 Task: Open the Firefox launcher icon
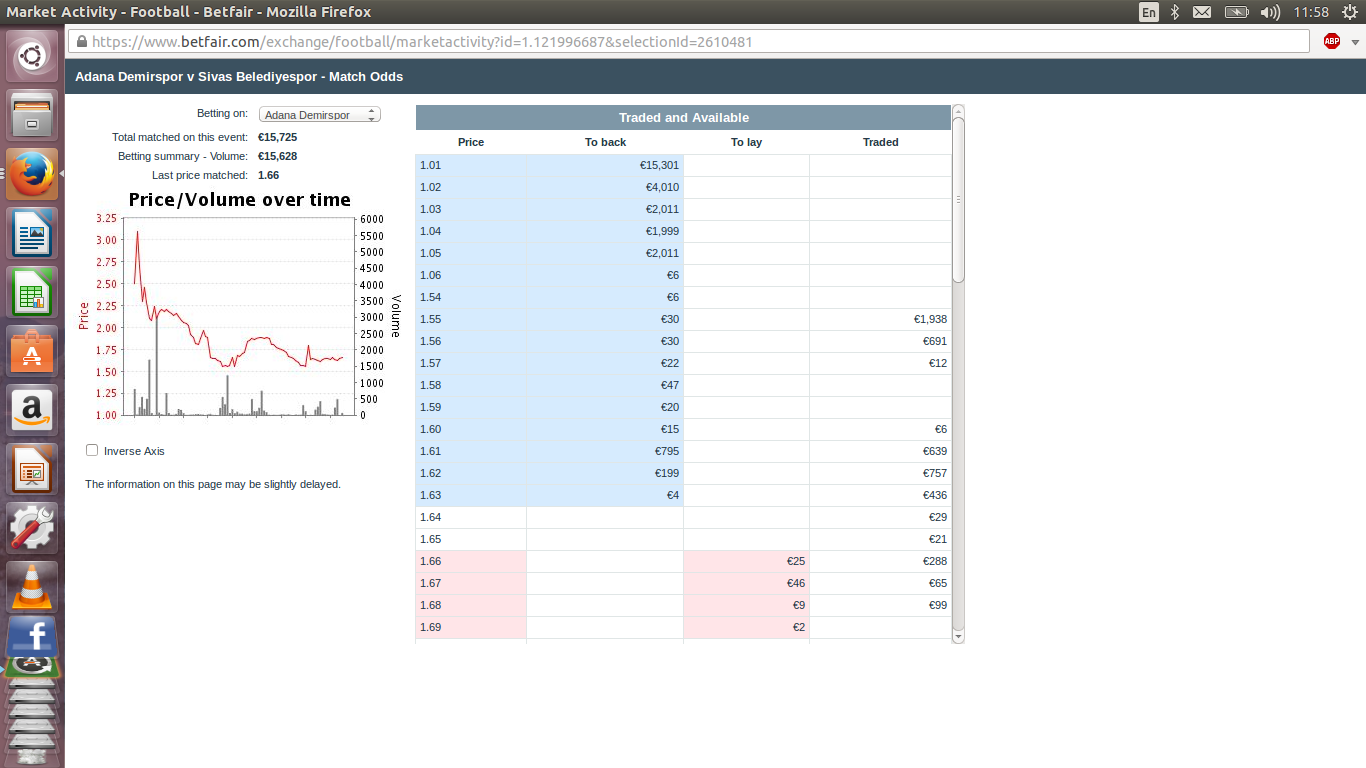pyautogui.click(x=33, y=173)
